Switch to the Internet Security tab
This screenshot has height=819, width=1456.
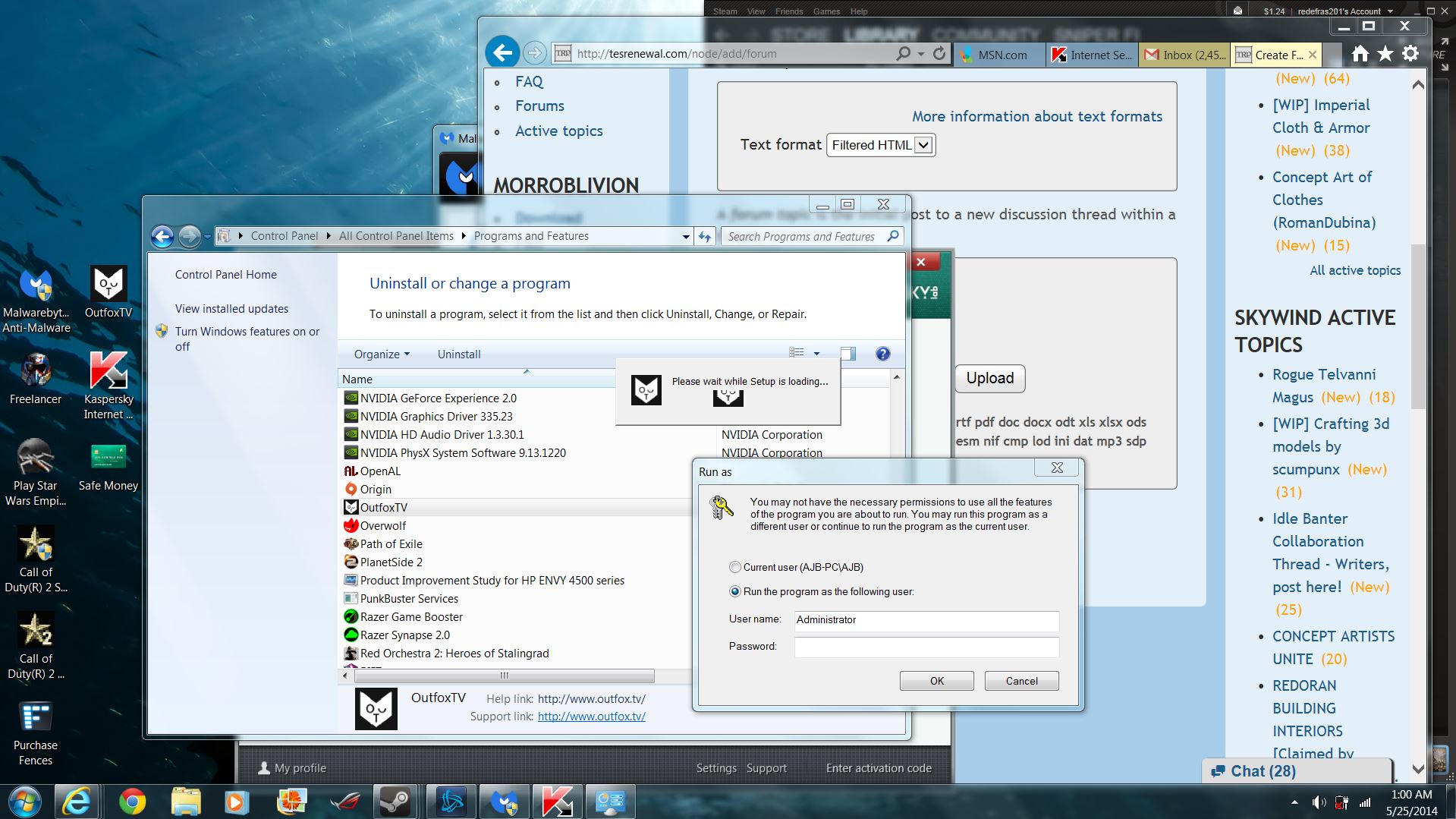click(x=1091, y=55)
